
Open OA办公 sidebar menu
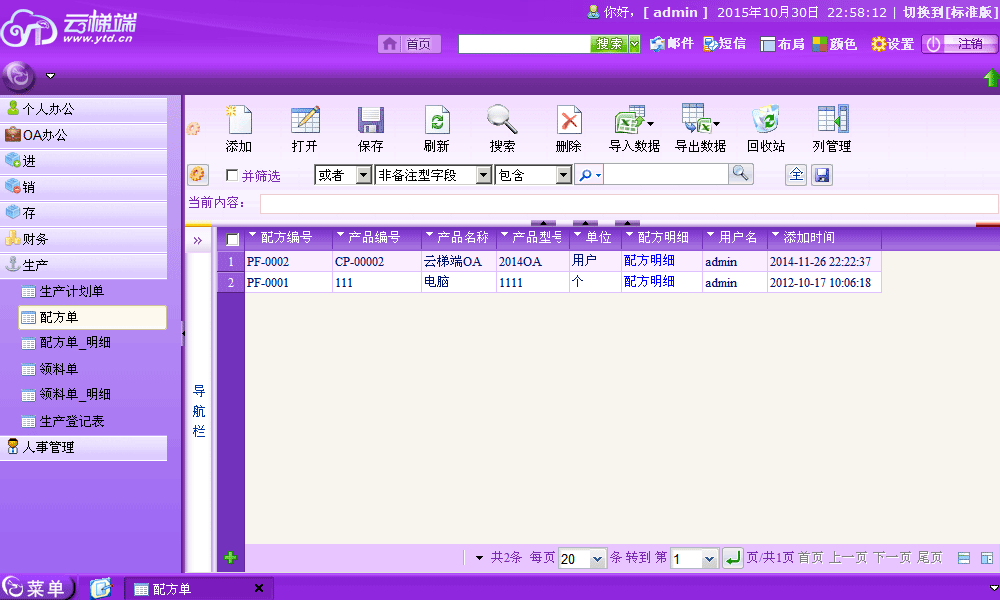84,135
